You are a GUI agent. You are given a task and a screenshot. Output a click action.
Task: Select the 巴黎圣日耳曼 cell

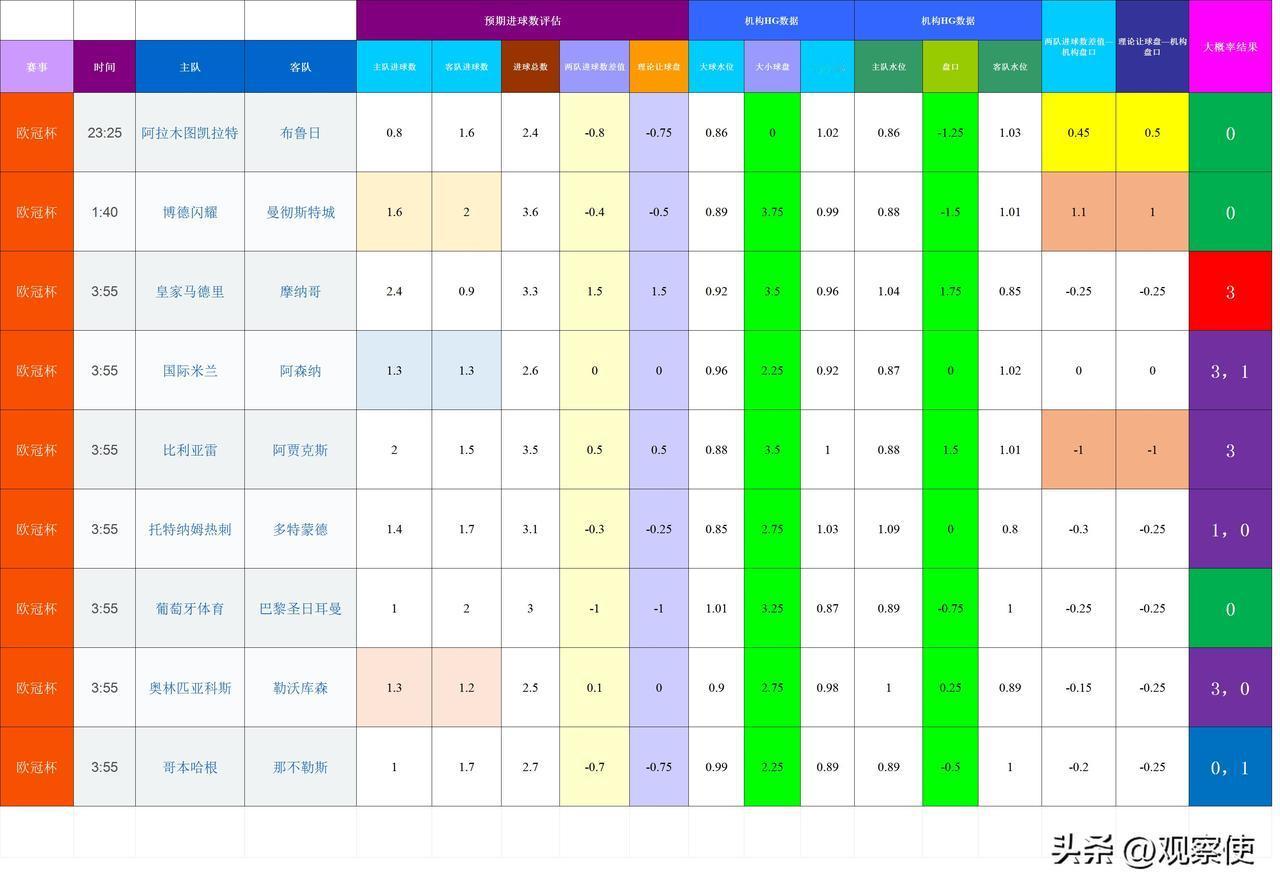(300, 608)
